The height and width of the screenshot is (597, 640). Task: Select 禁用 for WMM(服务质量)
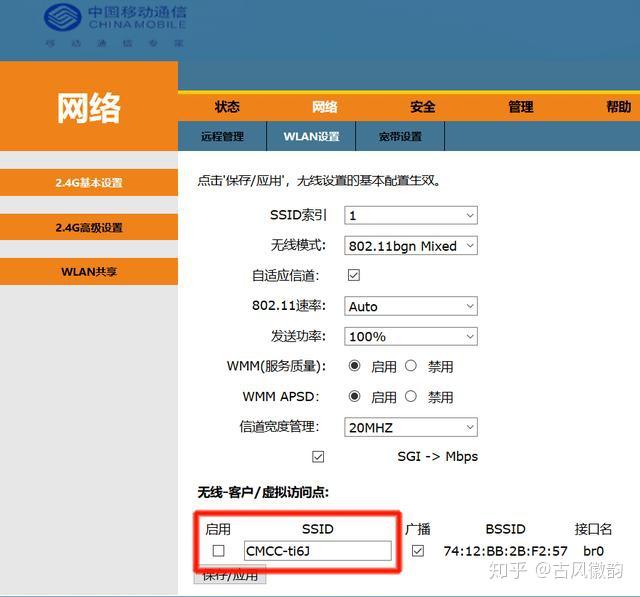tap(411, 366)
